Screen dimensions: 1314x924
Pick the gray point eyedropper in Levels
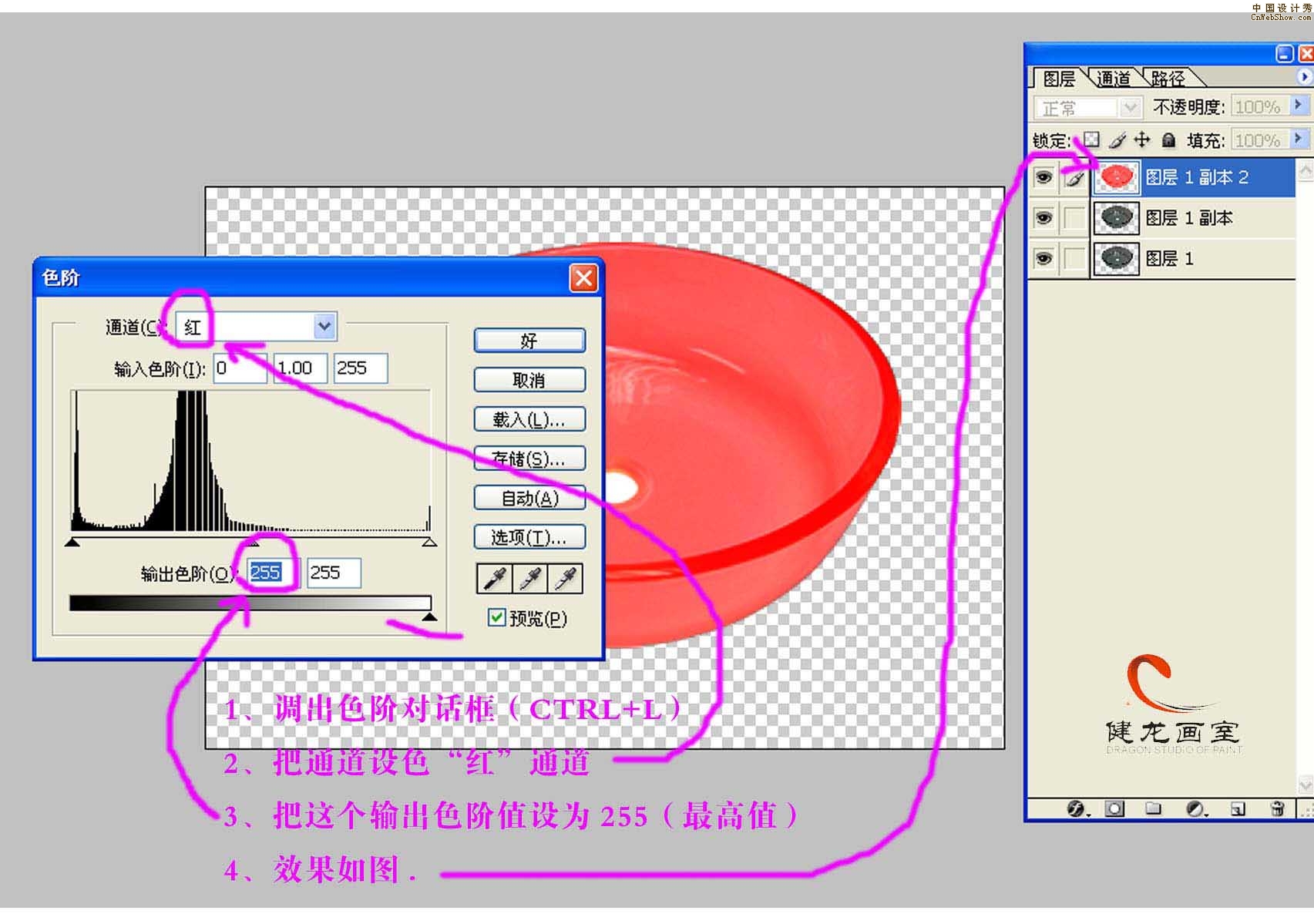[530, 579]
